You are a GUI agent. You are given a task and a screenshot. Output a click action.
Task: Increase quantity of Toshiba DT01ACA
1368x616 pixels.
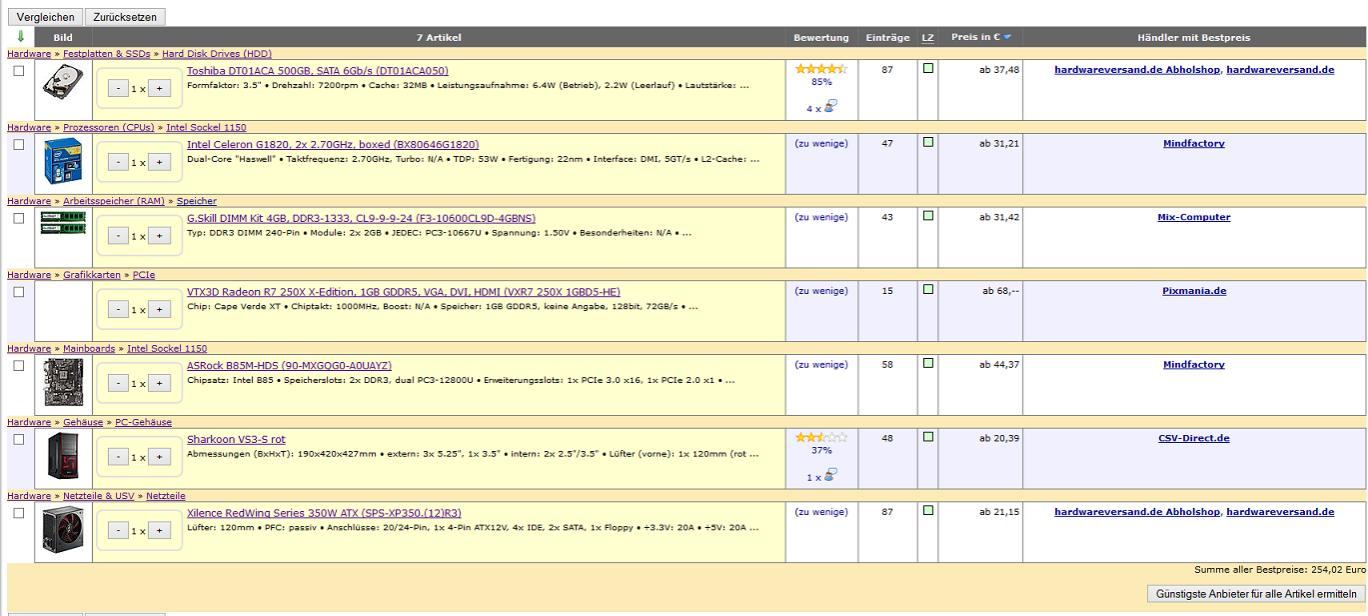[159, 88]
